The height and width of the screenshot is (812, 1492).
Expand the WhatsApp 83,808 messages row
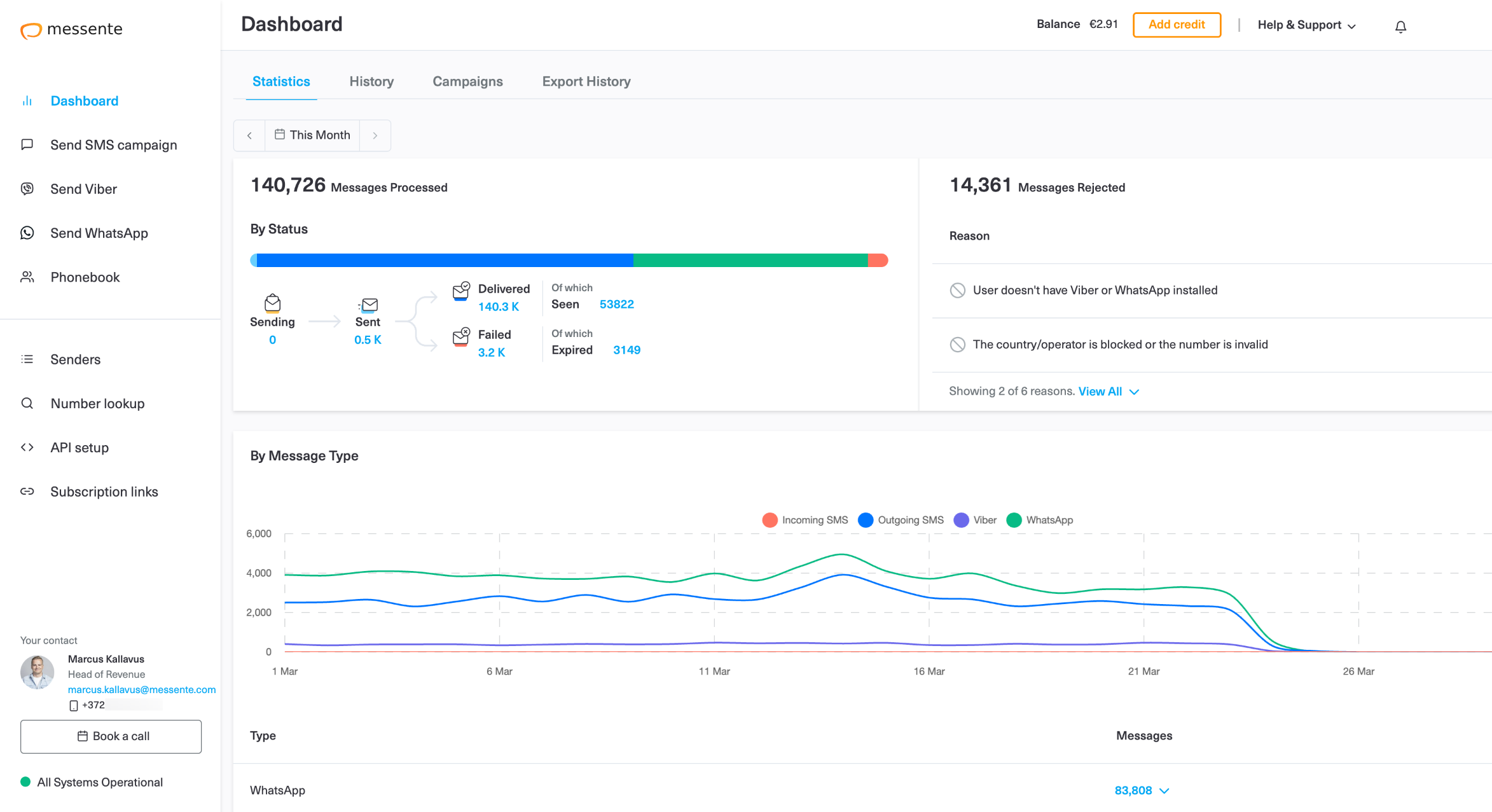pos(1142,790)
